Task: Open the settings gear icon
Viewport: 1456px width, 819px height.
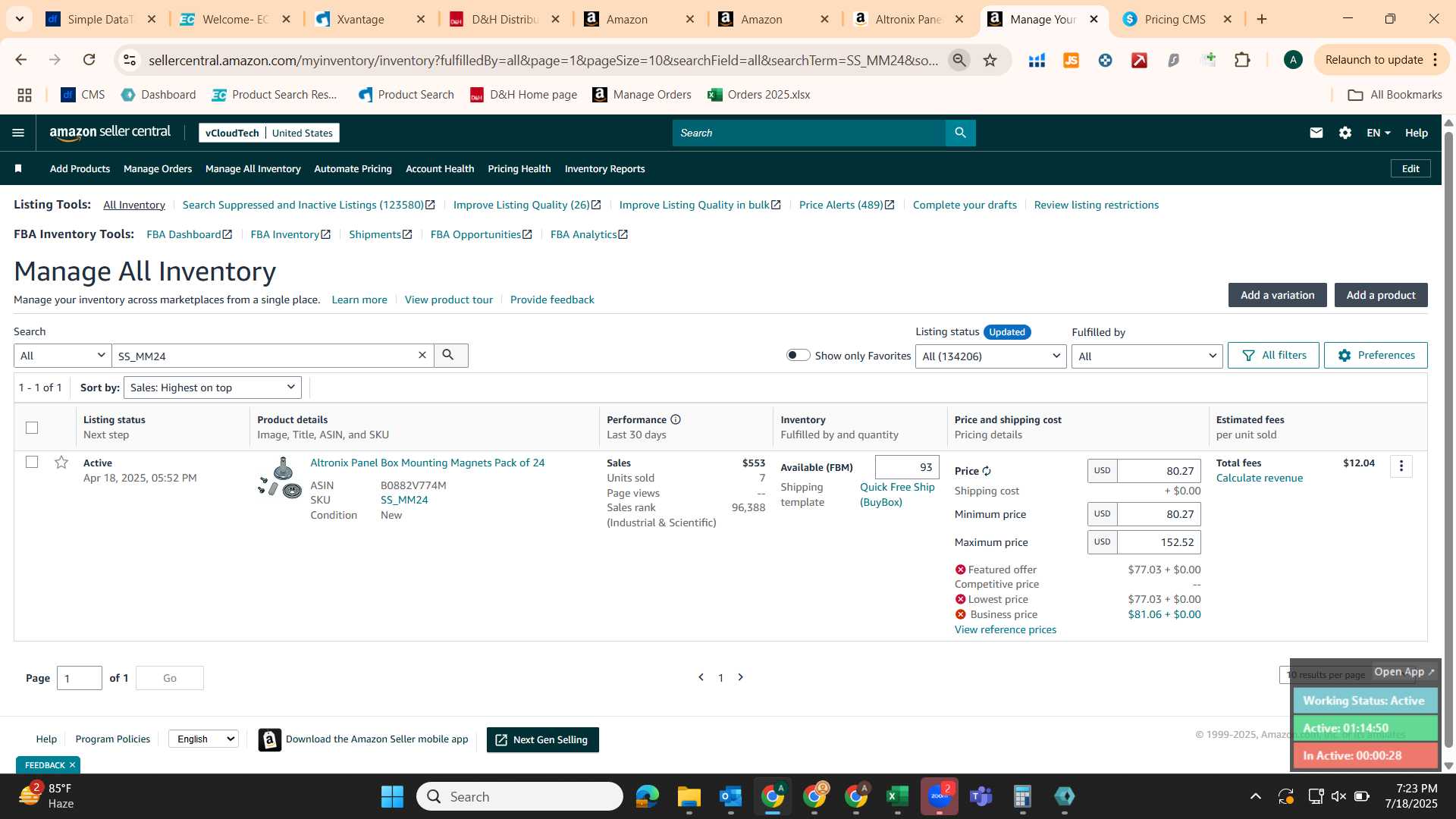Action: coord(1345,133)
